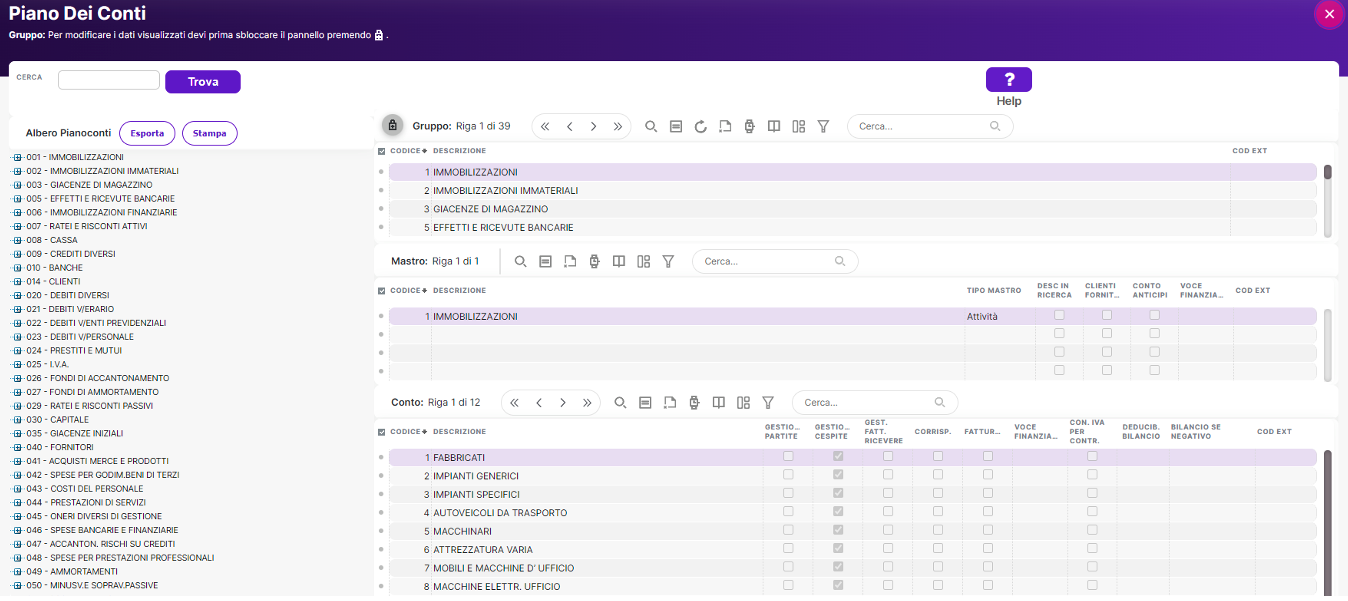Open the column layout icon in Conto toolbar

(x=743, y=403)
